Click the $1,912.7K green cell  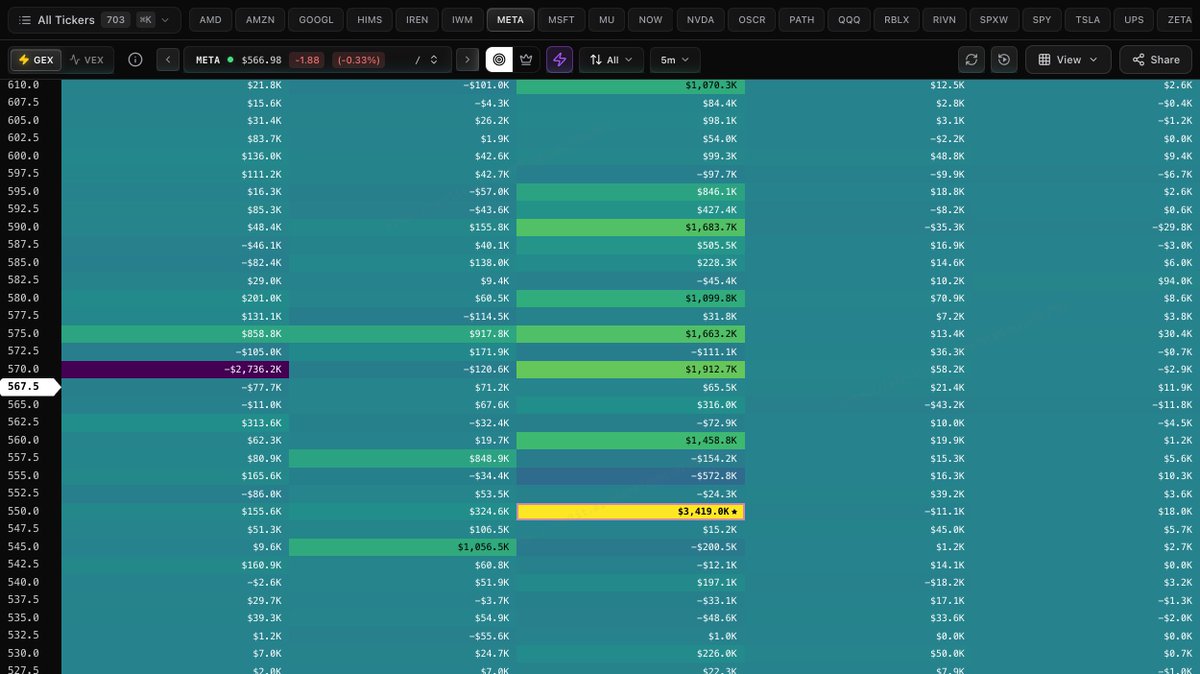click(x=631, y=369)
